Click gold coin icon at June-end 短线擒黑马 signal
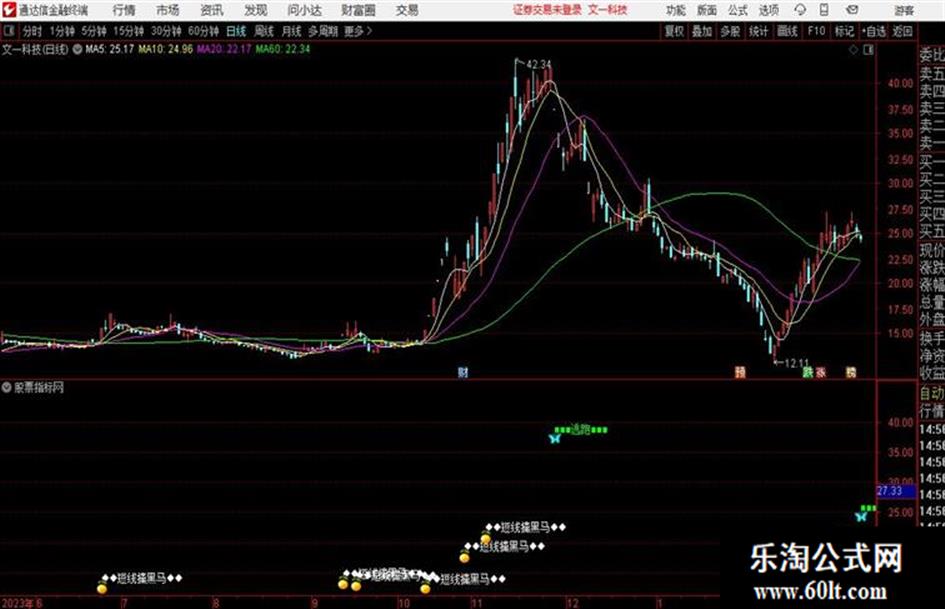This screenshot has width=945, height=609. (x=102, y=588)
